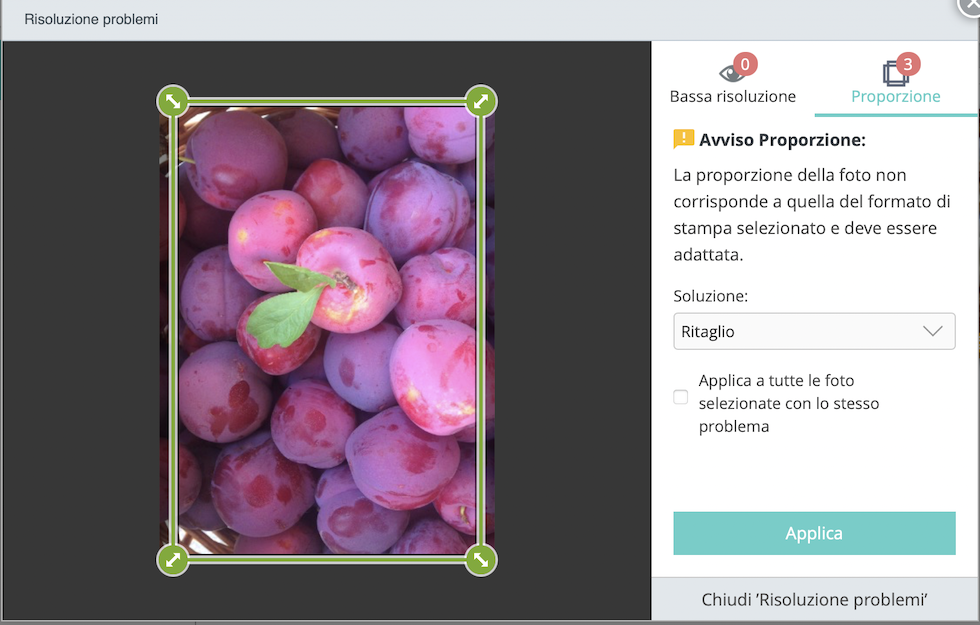This screenshot has width=980, height=625.
Task: Click the chevron arrow in Ritaglio combo box
Action: 932,331
